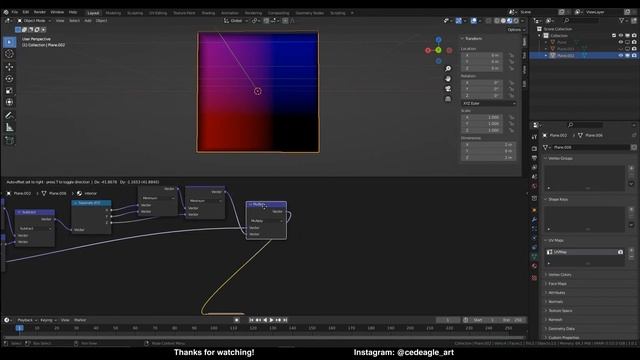The width and height of the screenshot is (640, 360).
Task: Click the Keying timeline button
Action: pos(48,320)
